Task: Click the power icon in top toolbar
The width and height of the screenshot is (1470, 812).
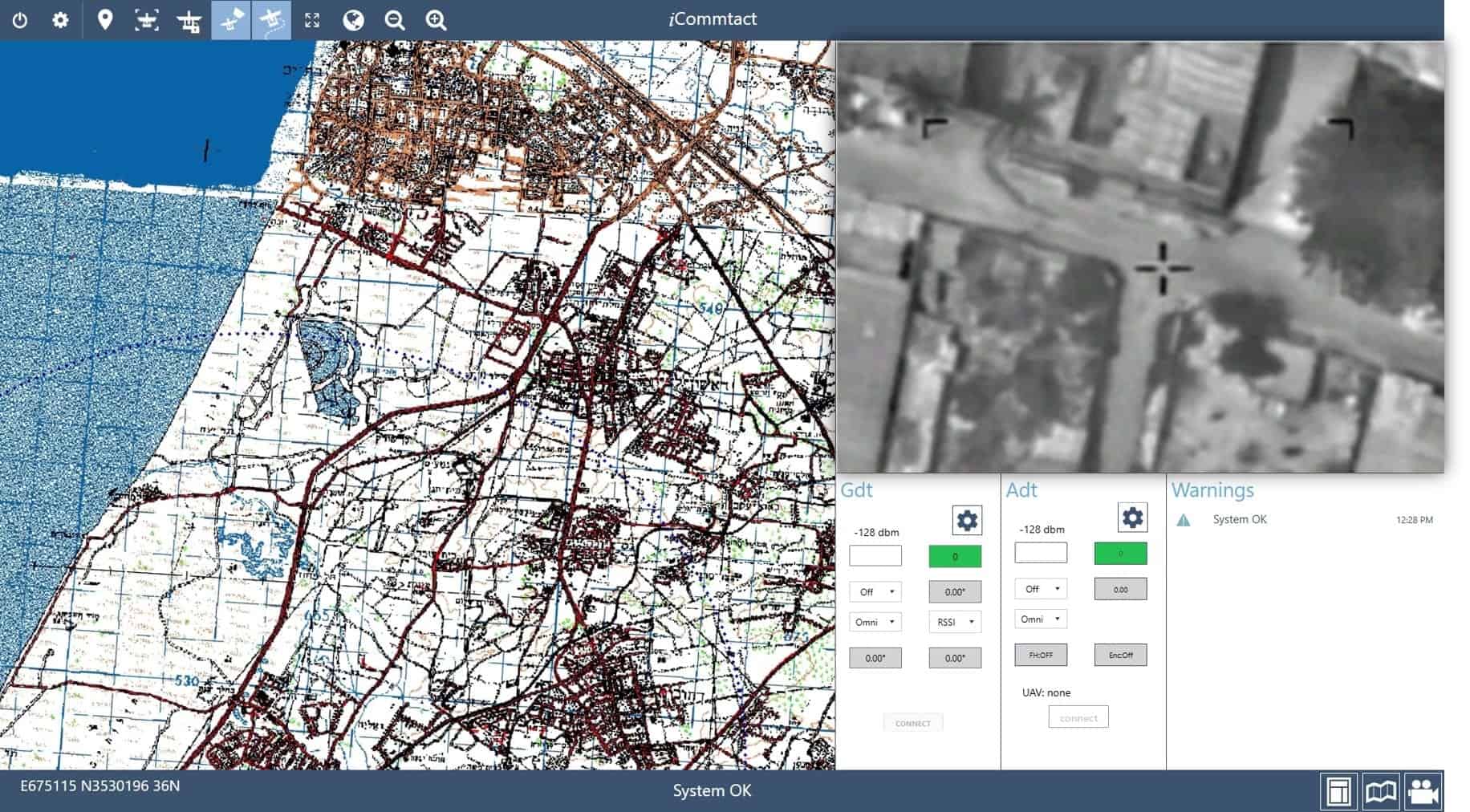Action: click(20, 20)
